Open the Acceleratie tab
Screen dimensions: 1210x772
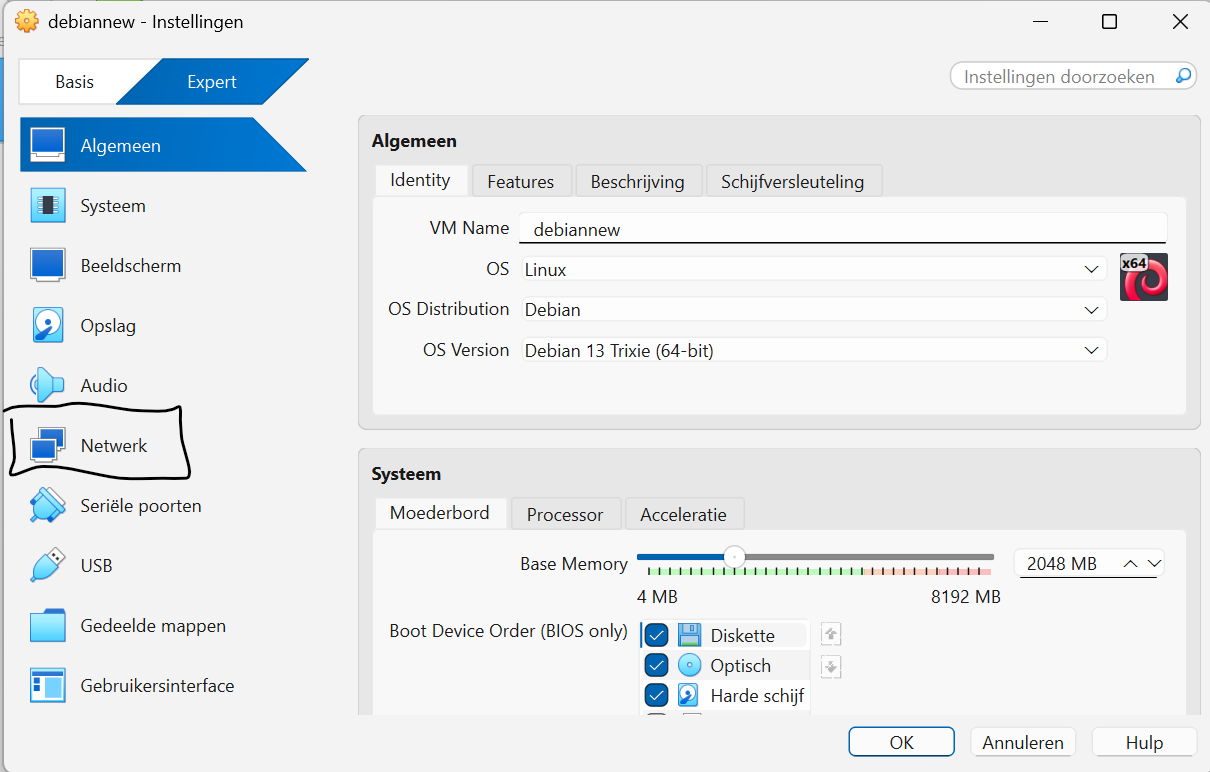684,515
